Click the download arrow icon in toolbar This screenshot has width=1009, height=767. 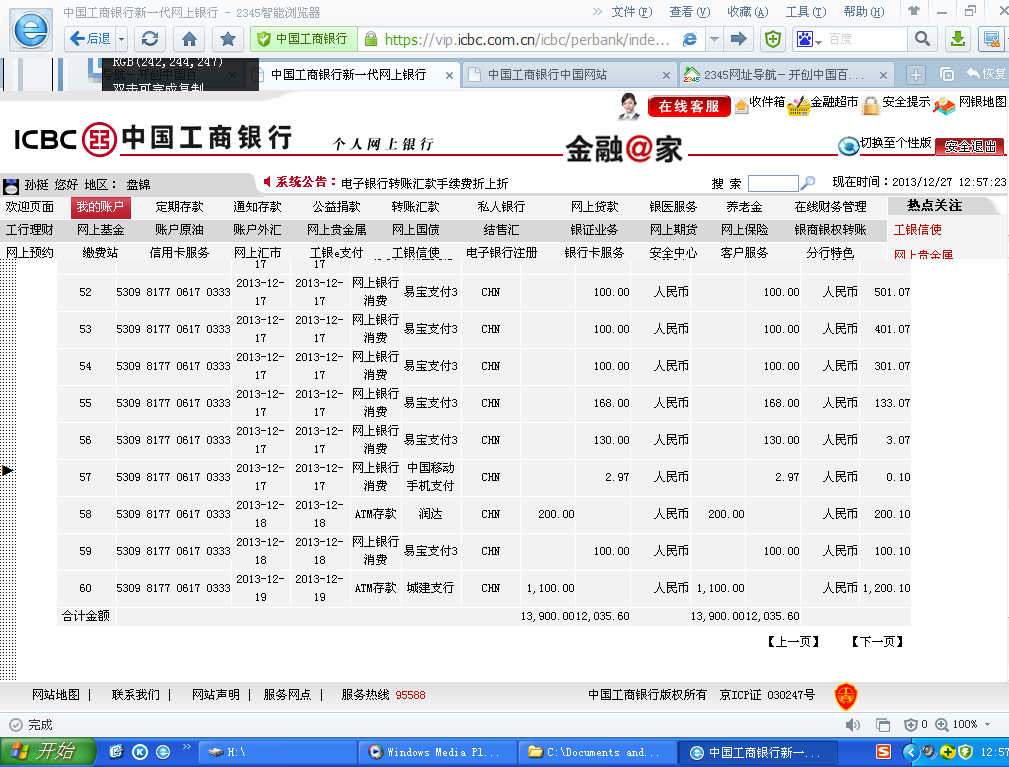click(957, 39)
